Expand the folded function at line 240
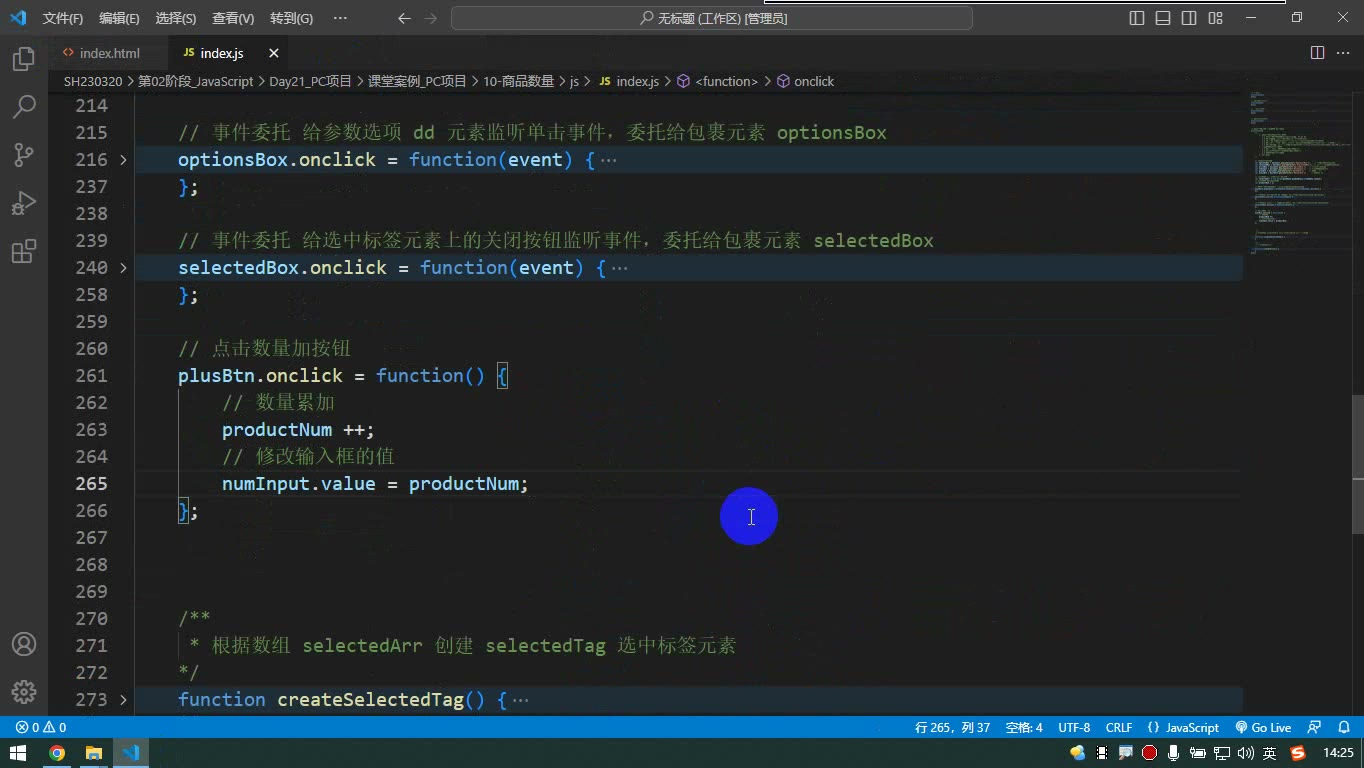Image resolution: width=1364 pixels, height=768 pixels. tap(123, 268)
